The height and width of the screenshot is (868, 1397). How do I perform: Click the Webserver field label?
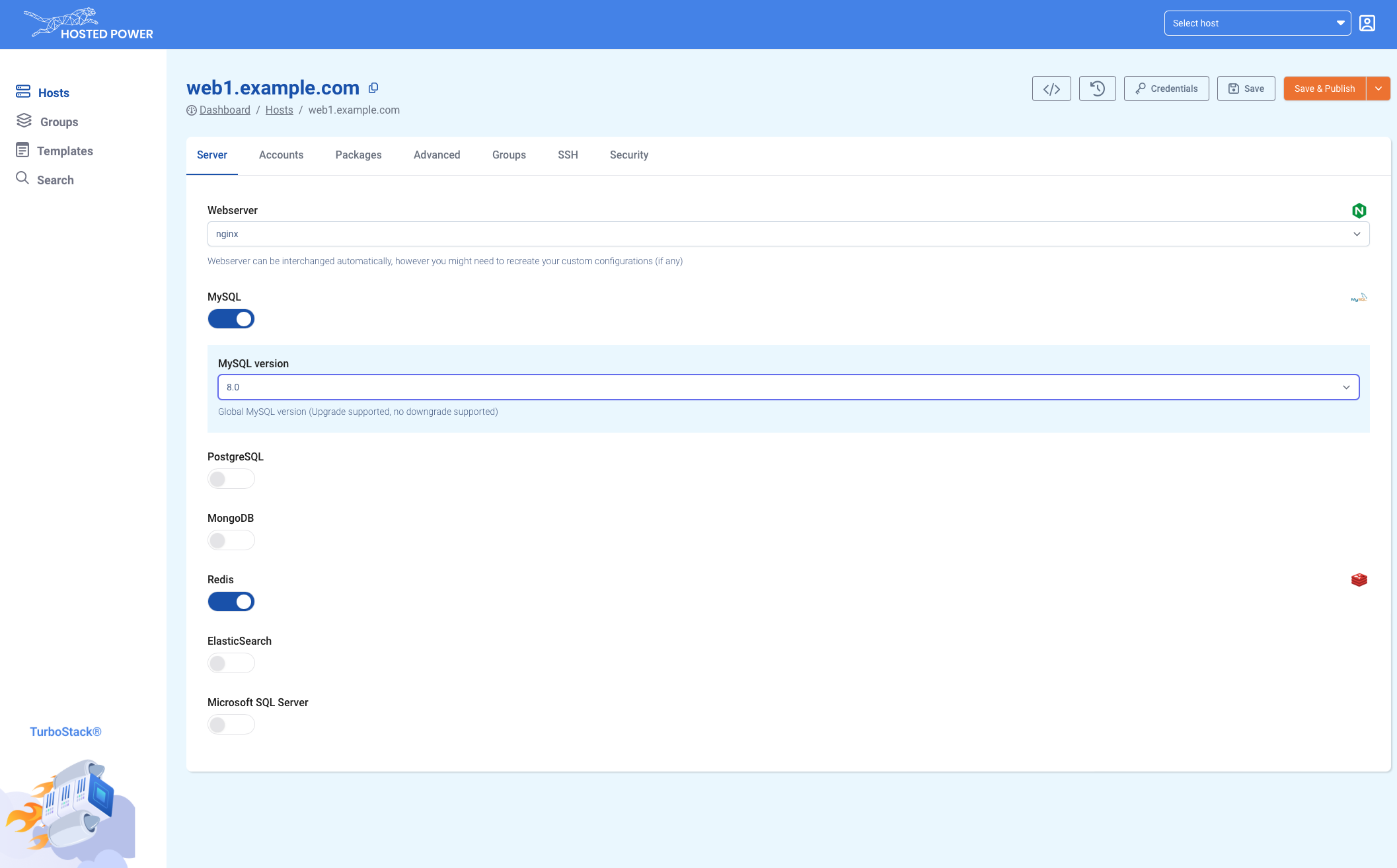[233, 211]
